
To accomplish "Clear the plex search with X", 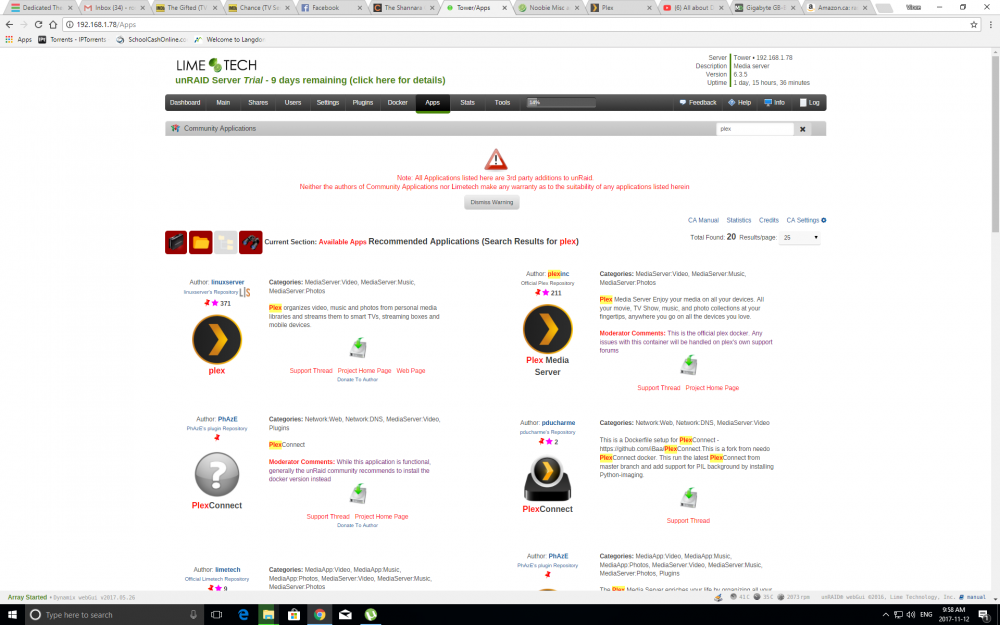I will click(802, 129).
